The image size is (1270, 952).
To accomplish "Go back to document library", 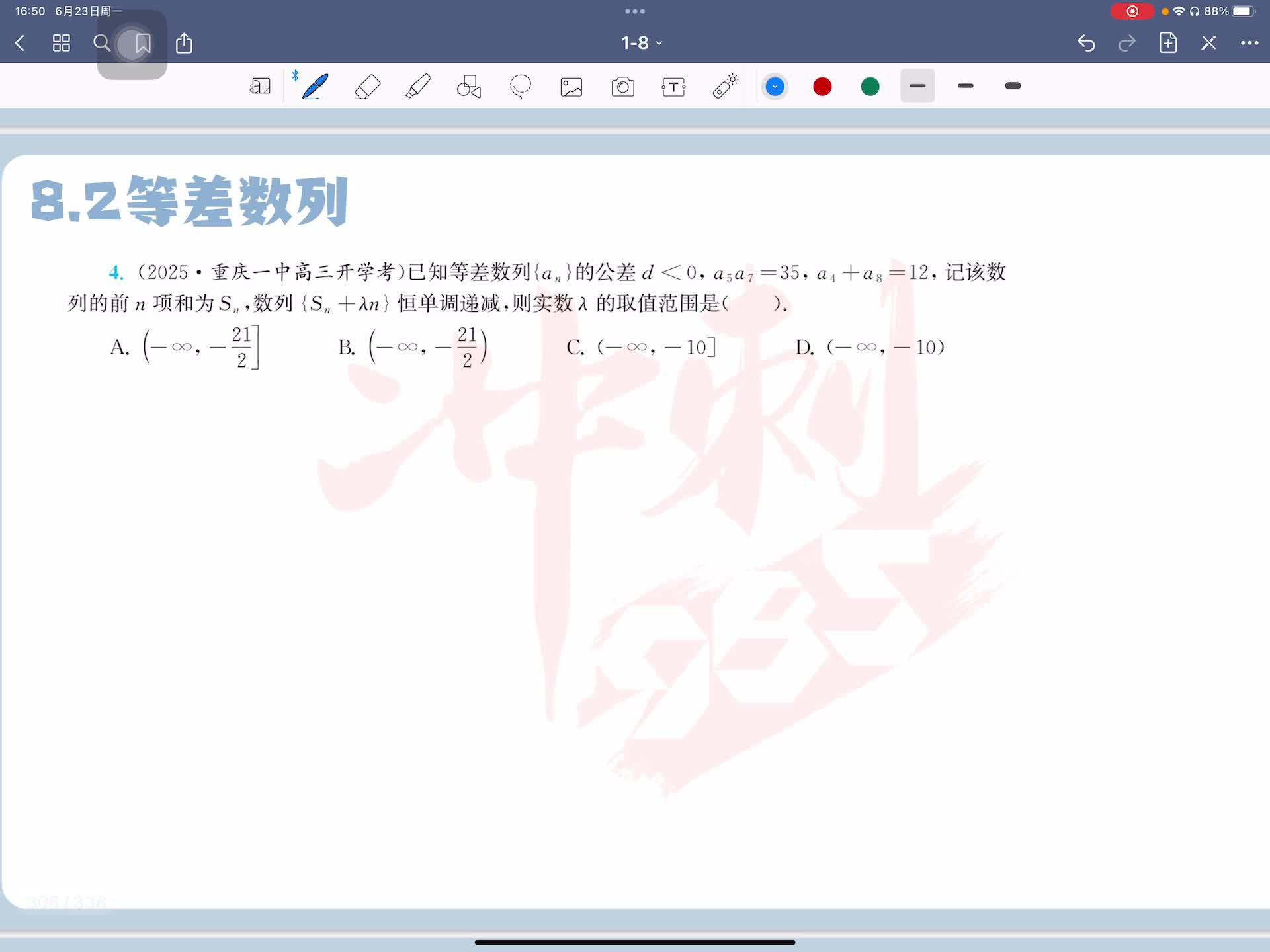I will tap(20, 44).
